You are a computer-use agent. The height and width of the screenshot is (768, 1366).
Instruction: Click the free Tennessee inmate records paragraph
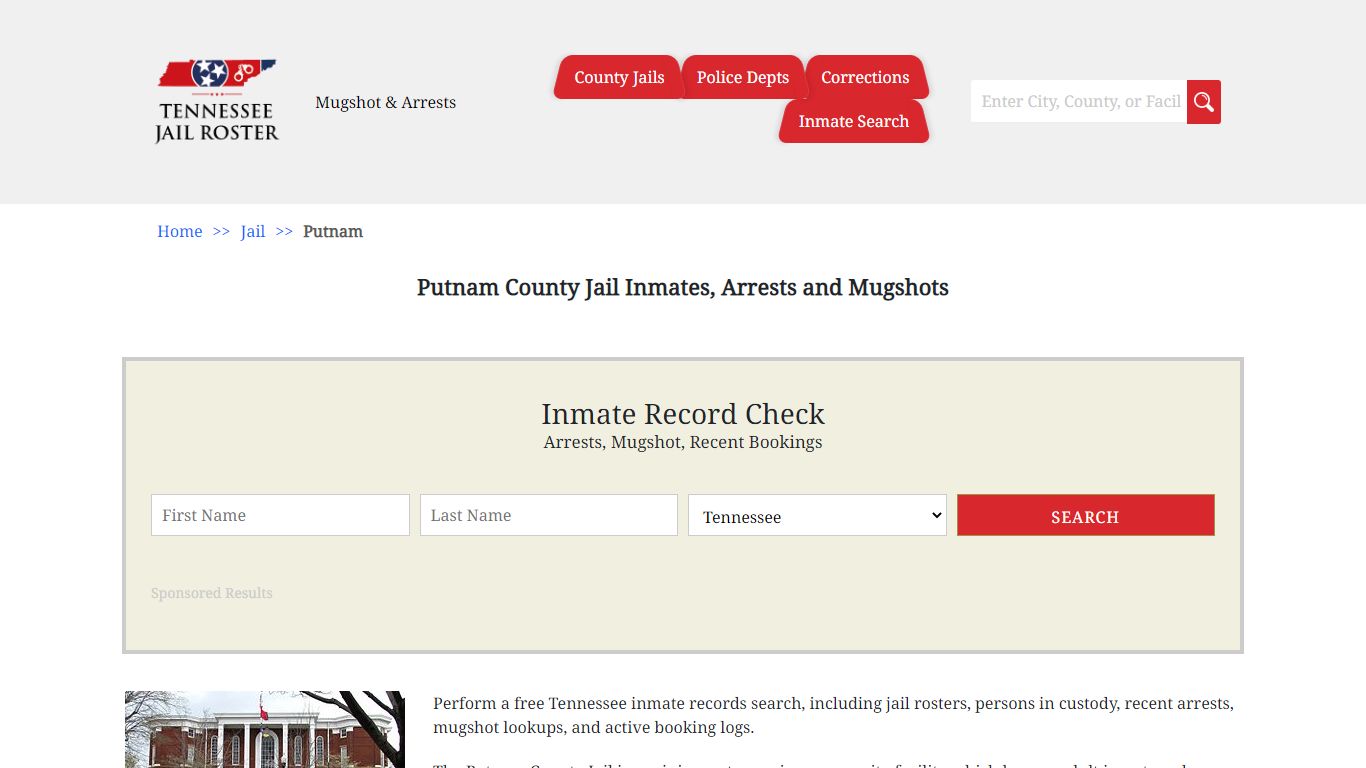833,715
